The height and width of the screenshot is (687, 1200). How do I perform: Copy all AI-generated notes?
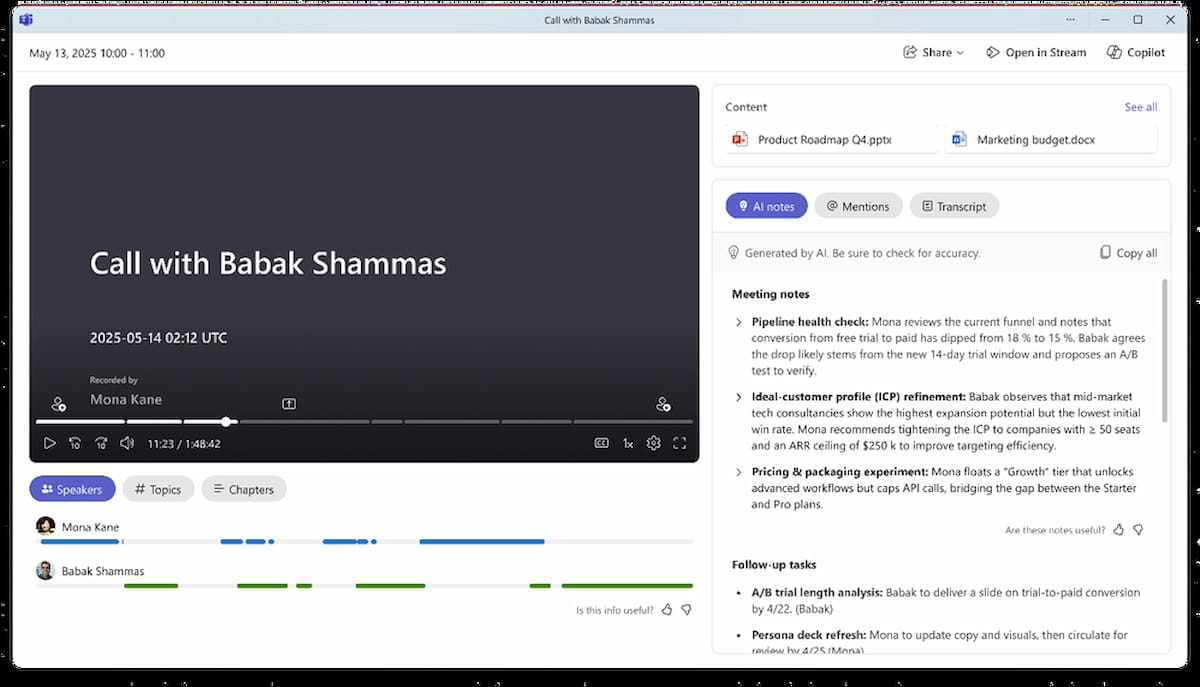[x=1127, y=253]
